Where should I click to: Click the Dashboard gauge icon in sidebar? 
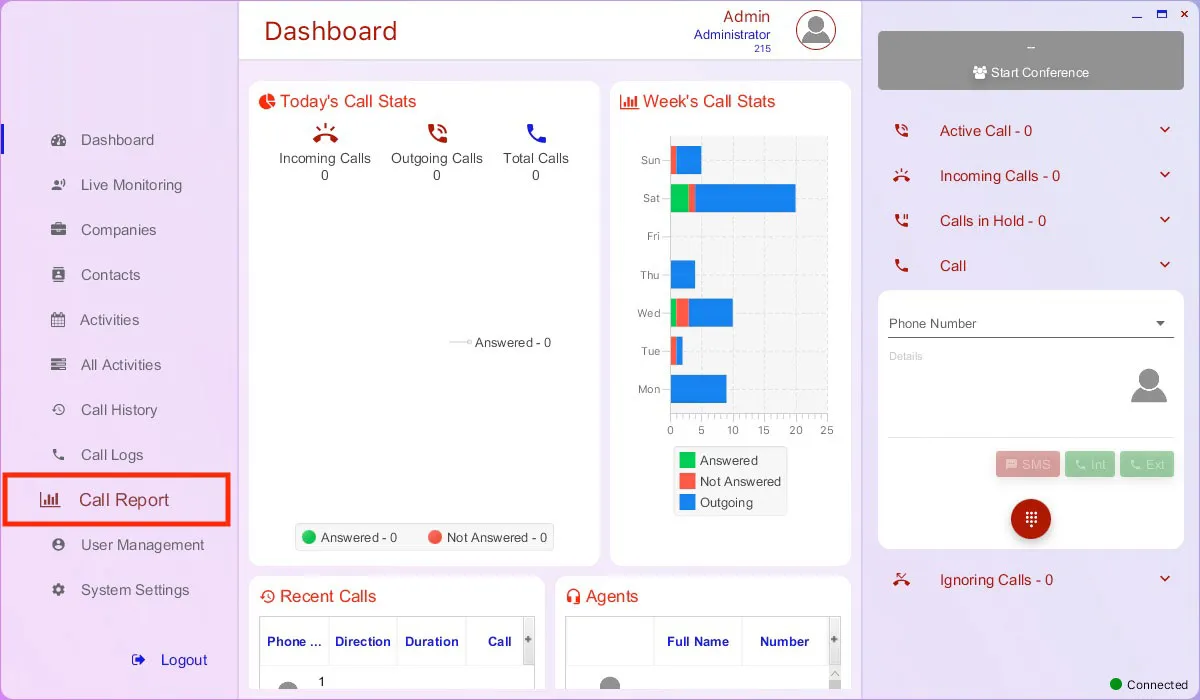coord(58,140)
